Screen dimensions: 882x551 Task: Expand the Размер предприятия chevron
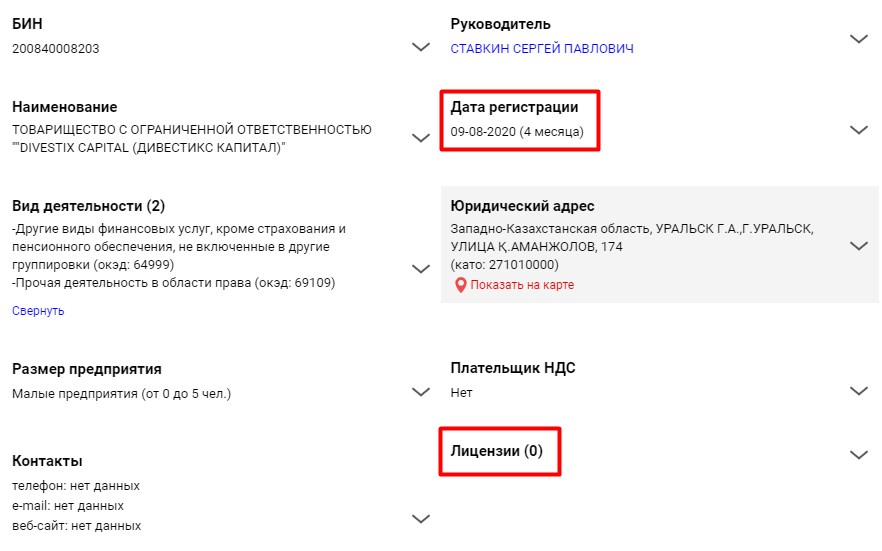(x=421, y=392)
